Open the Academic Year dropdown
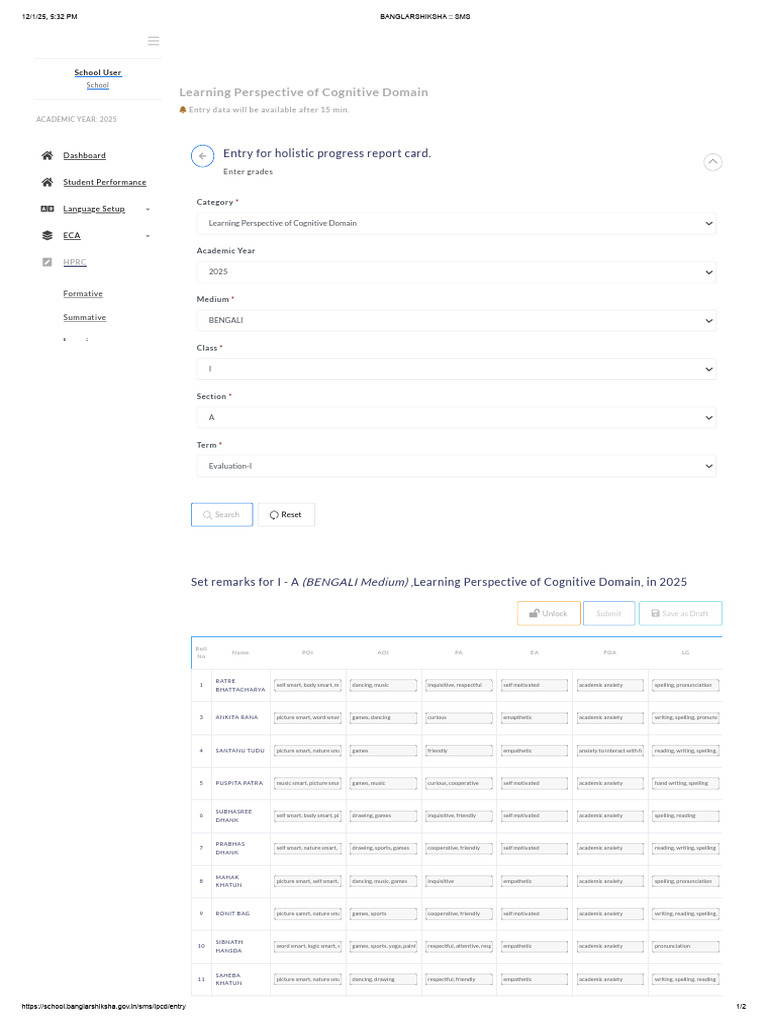This screenshot has height=1024, width=768. [x=456, y=272]
